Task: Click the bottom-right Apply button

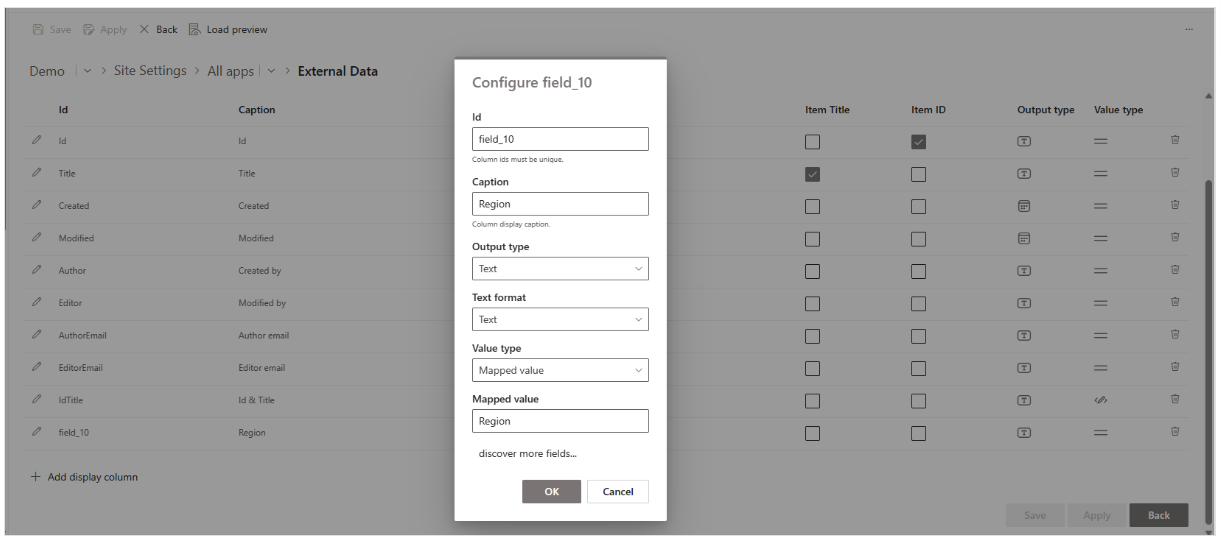Action: [1097, 515]
